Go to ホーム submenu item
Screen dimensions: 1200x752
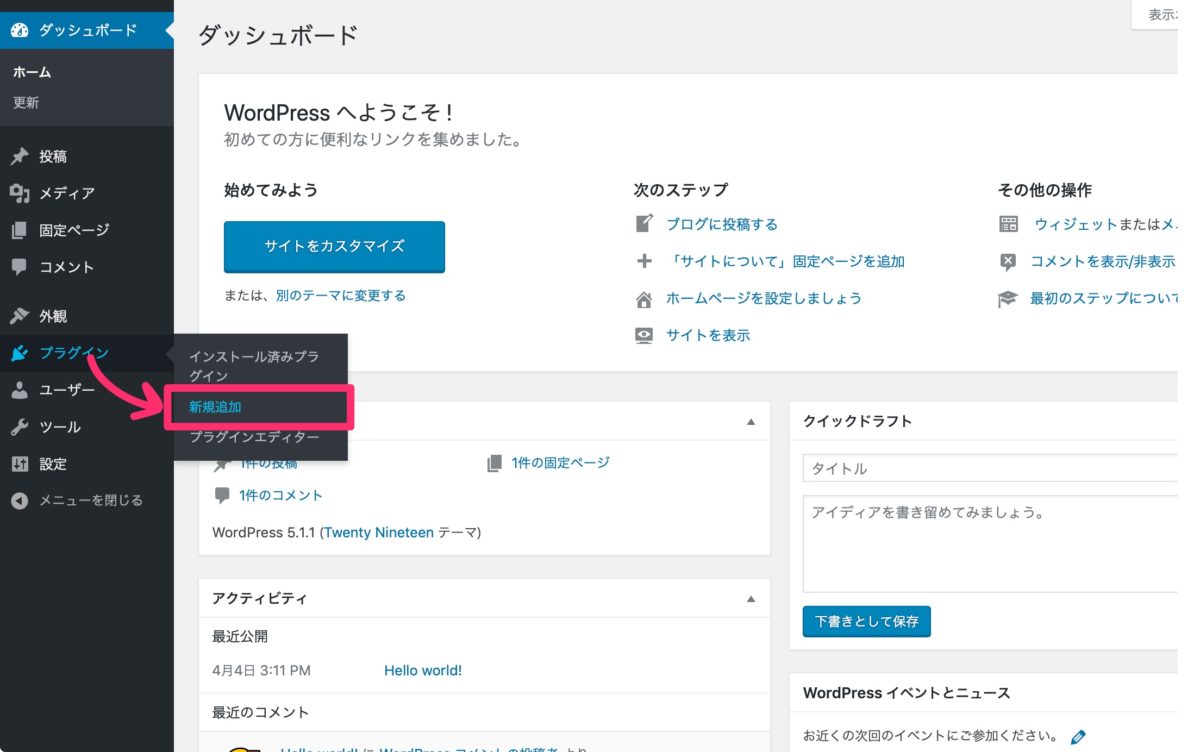click(32, 72)
